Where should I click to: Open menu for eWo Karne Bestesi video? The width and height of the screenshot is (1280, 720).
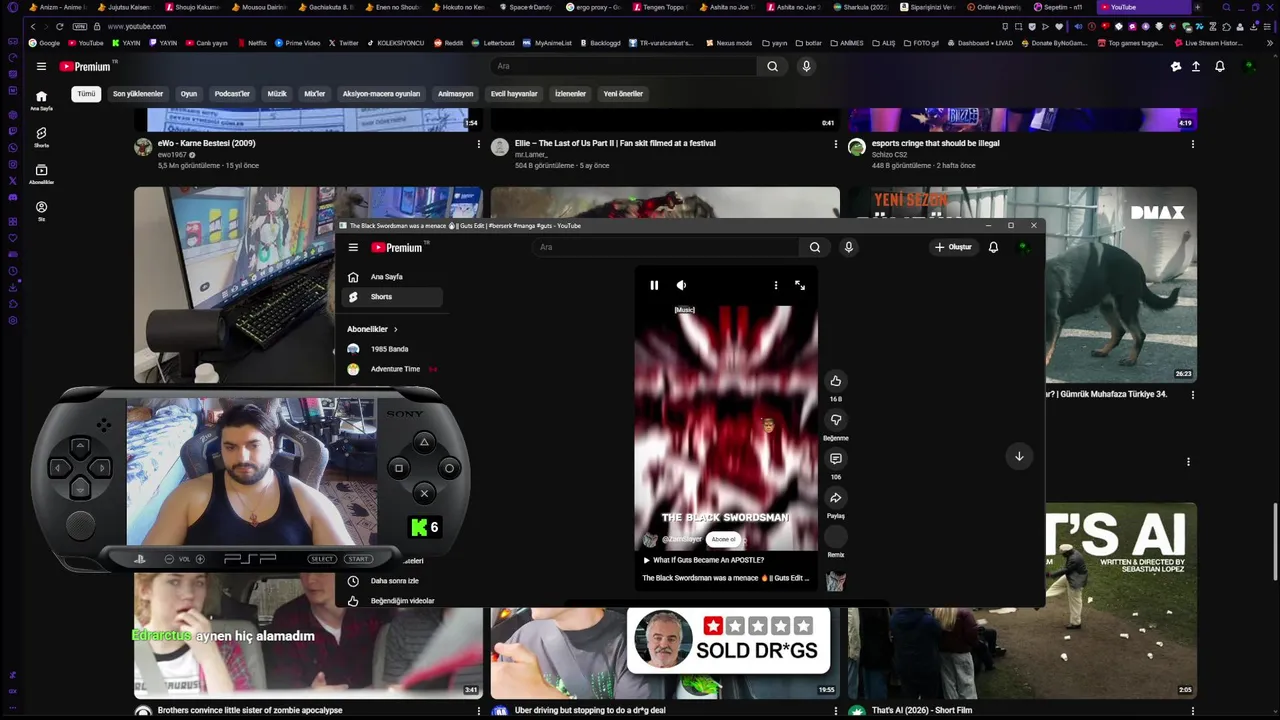(x=478, y=144)
